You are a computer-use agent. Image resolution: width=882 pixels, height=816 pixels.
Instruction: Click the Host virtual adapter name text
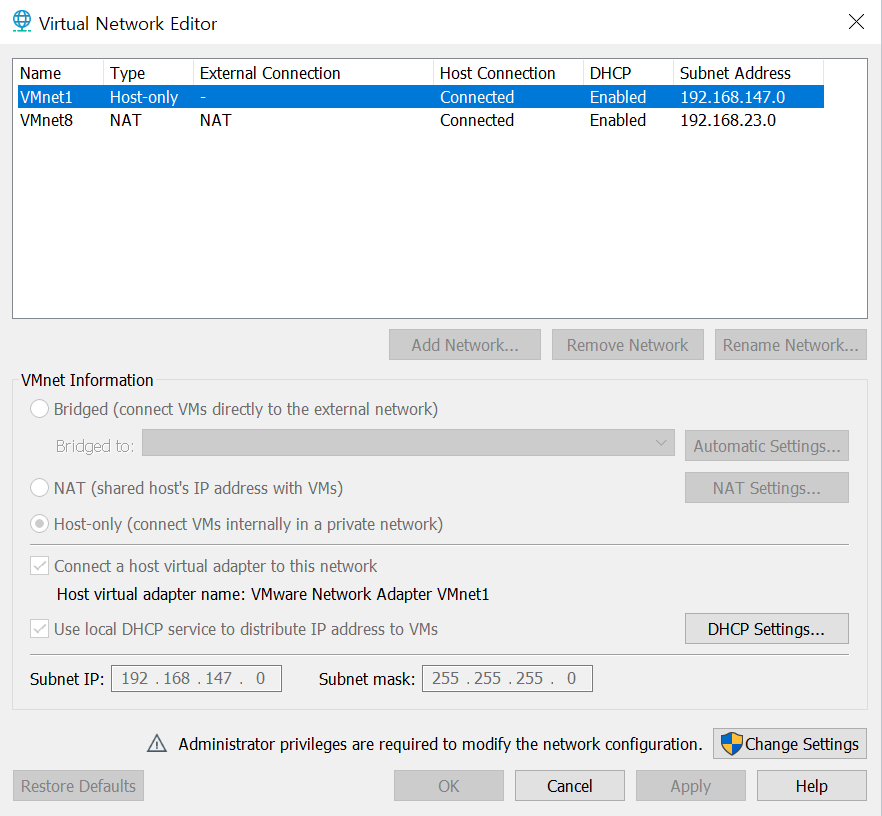coord(273,594)
